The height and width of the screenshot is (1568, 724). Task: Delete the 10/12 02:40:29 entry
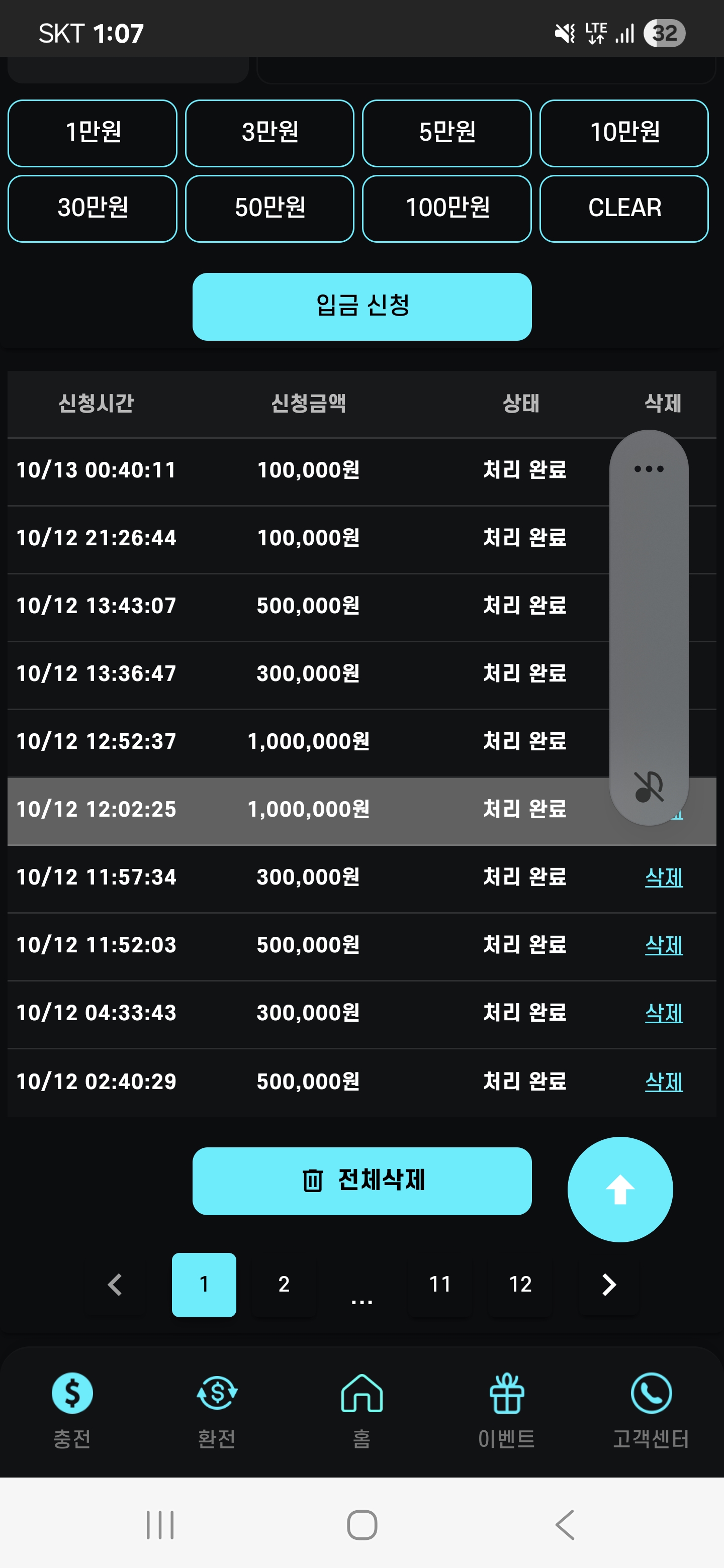[x=664, y=1082]
